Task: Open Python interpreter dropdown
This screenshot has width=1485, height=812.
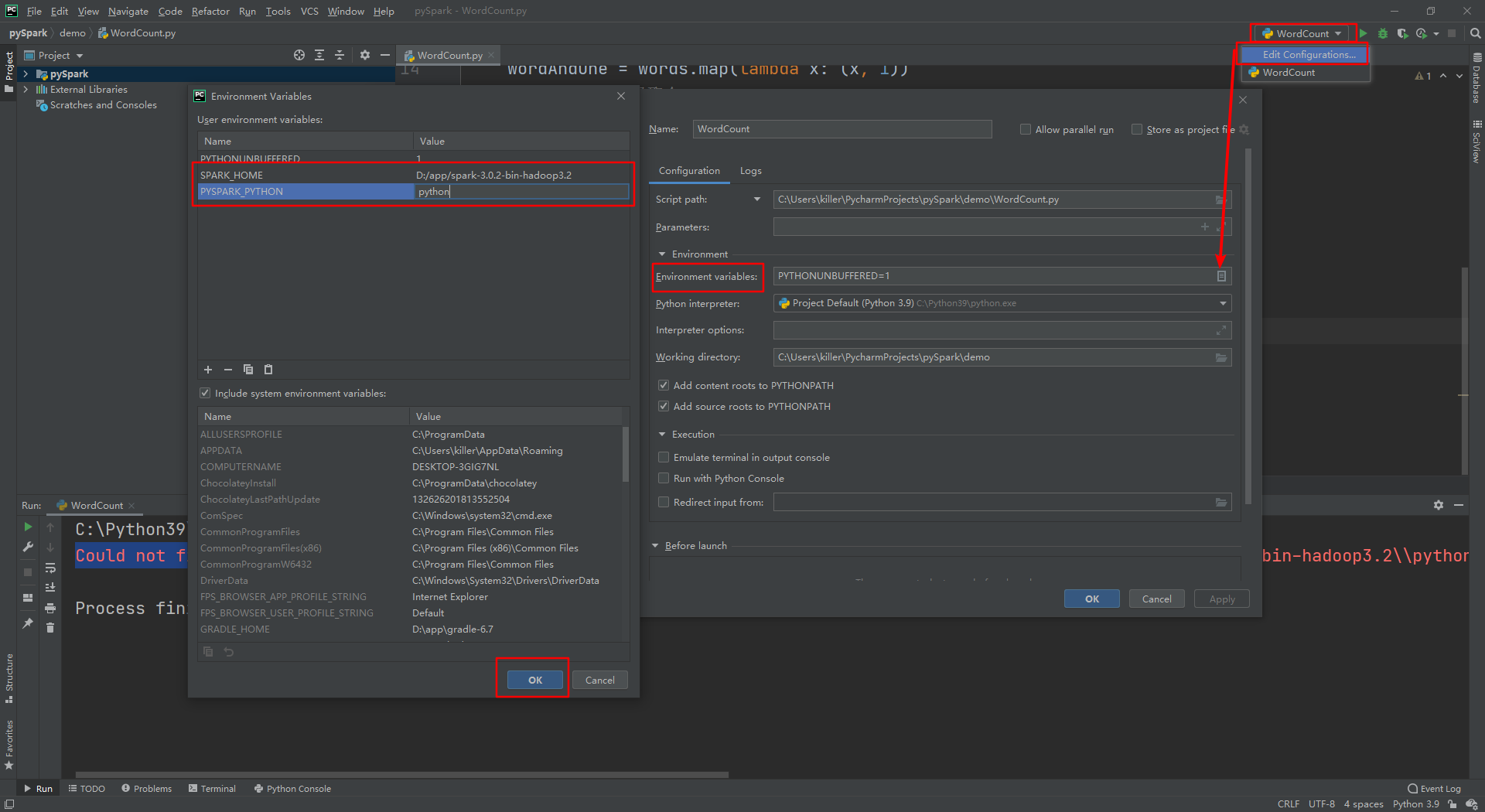Action: (x=1223, y=303)
